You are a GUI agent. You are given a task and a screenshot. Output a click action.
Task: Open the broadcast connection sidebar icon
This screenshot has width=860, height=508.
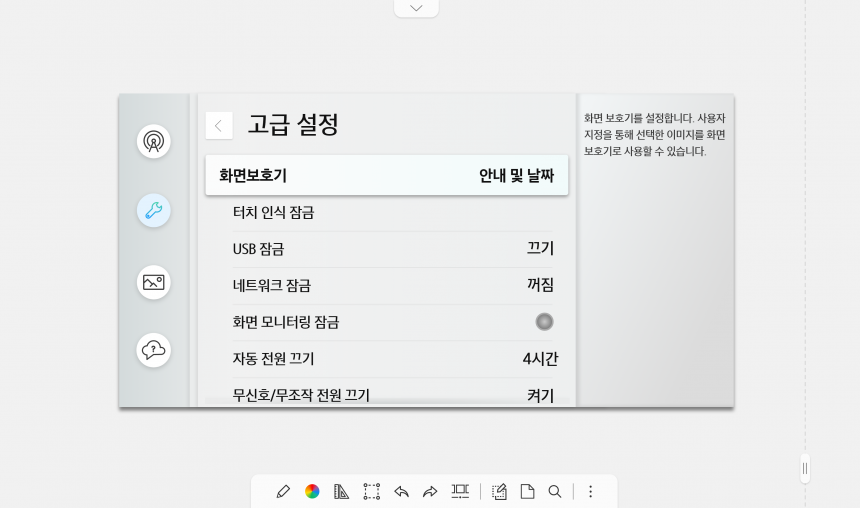[x=154, y=142]
